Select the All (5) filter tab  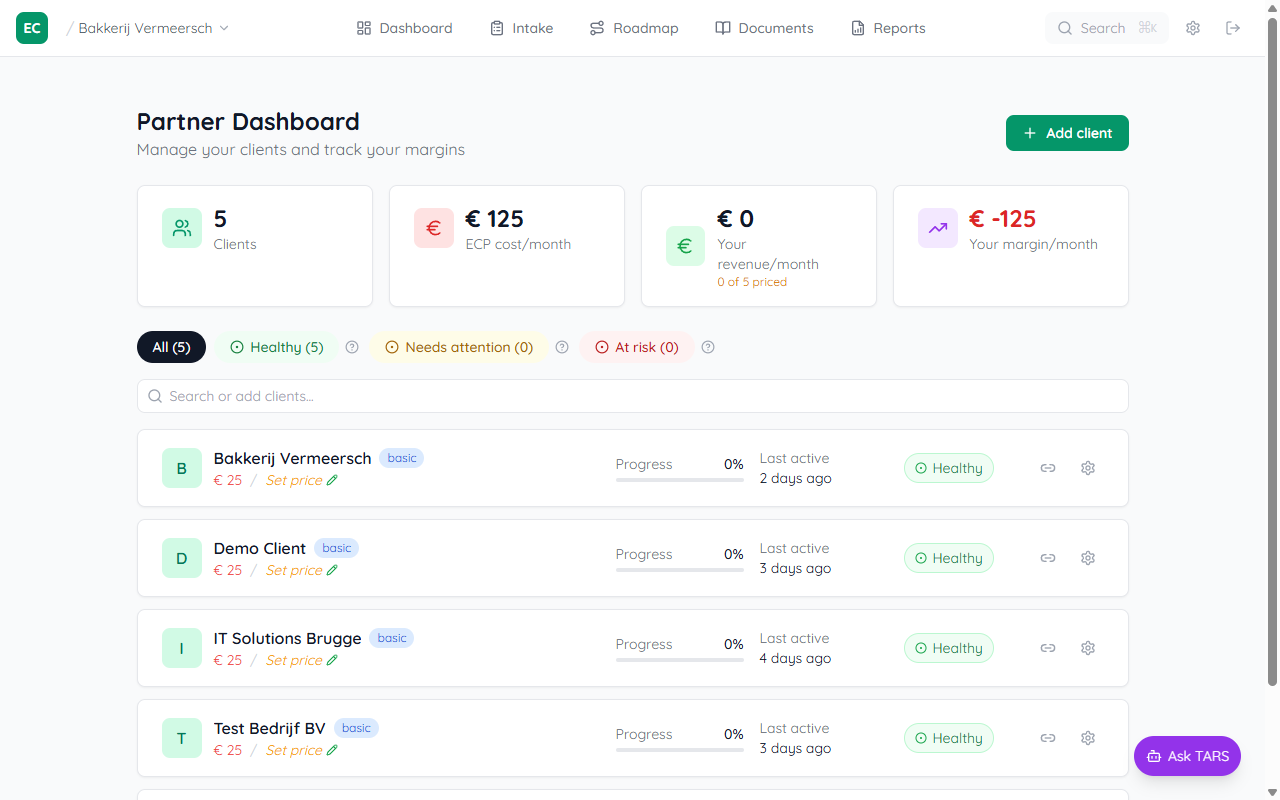tap(171, 347)
